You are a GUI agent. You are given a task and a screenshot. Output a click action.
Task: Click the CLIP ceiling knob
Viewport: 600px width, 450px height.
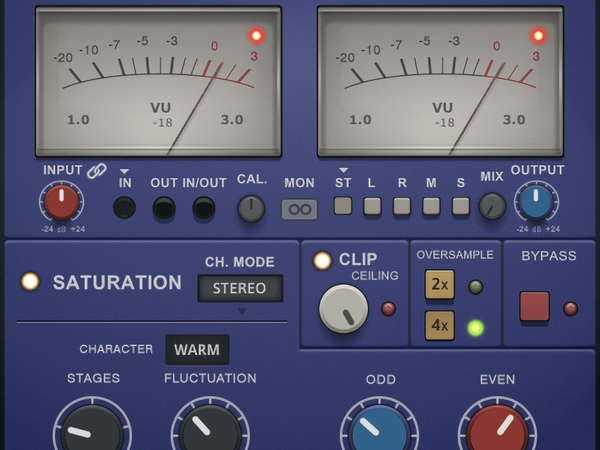coord(343,309)
